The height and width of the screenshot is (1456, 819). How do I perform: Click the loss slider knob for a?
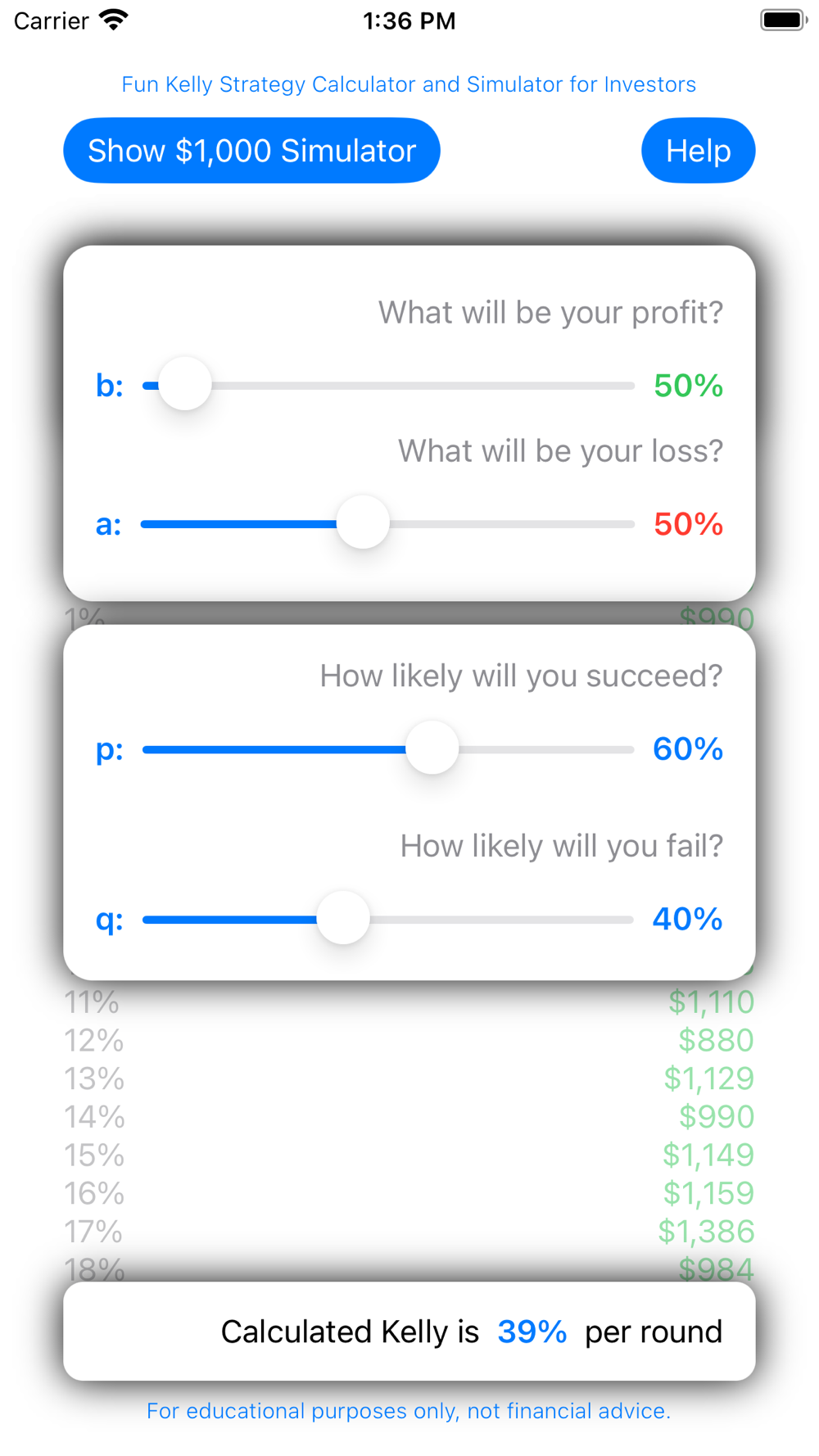coord(363,522)
